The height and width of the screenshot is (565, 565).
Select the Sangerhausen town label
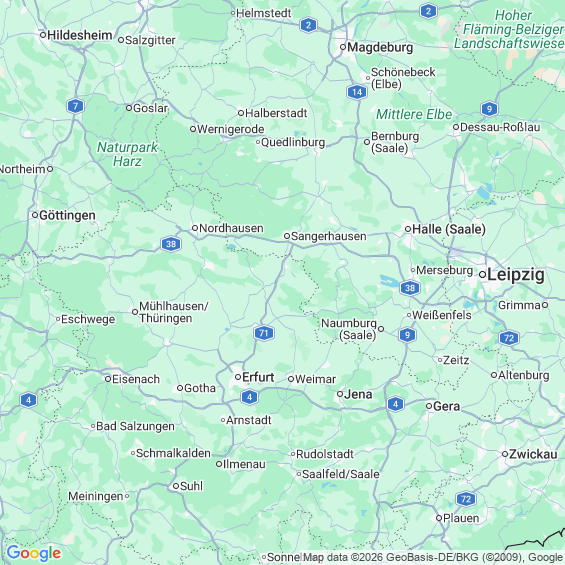(329, 236)
